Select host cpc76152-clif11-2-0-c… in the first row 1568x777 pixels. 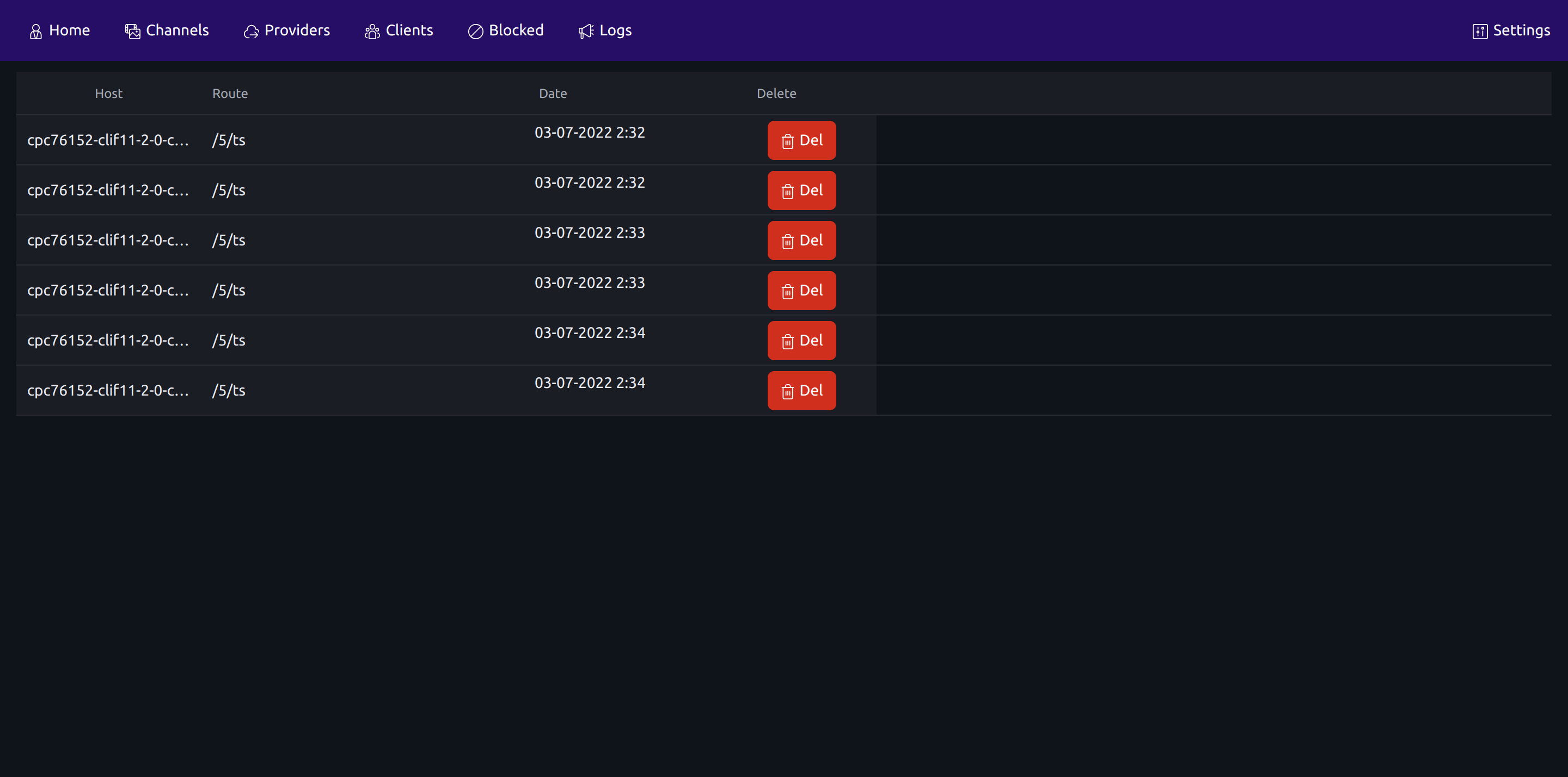[x=108, y=140]
